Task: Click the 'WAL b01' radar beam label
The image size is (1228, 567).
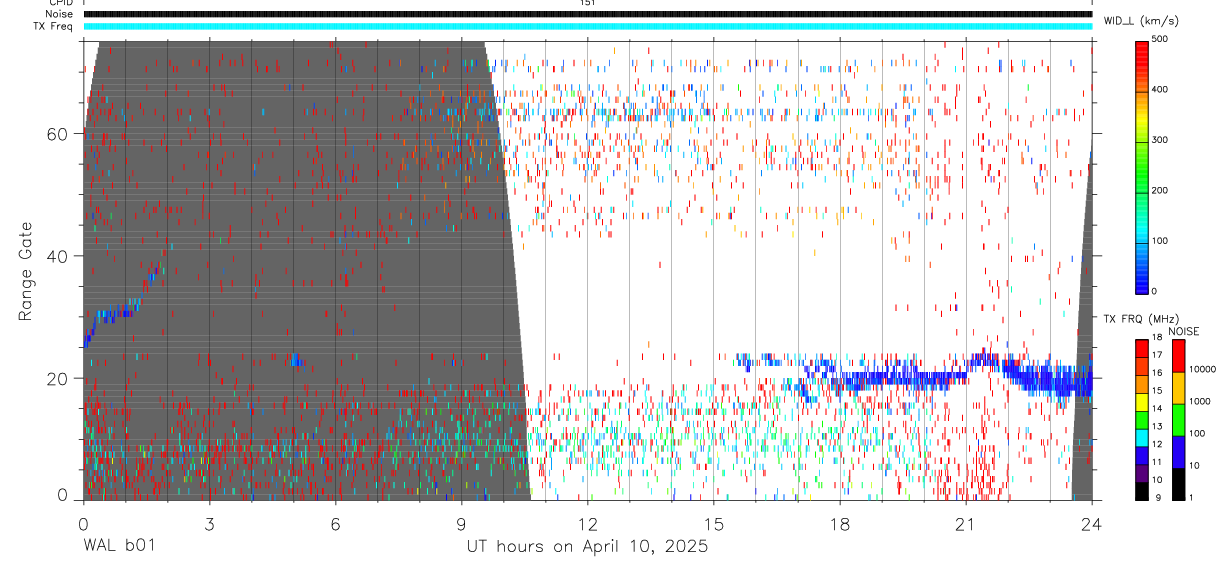Action: [118, 546]
